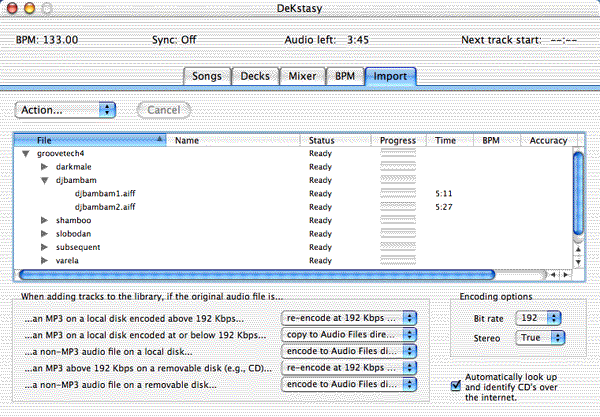Click the progress bar of djbambam1.aiff
Image resolution: width=600 pixels, height=417 pixels.
coord(398,194)
